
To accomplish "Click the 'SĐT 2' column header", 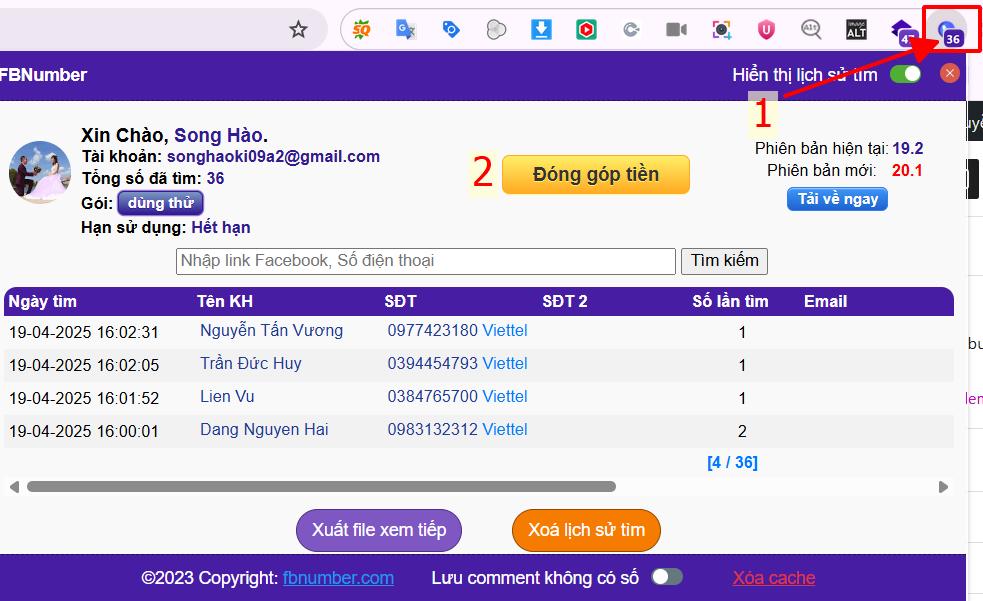I will coord(565,301).
